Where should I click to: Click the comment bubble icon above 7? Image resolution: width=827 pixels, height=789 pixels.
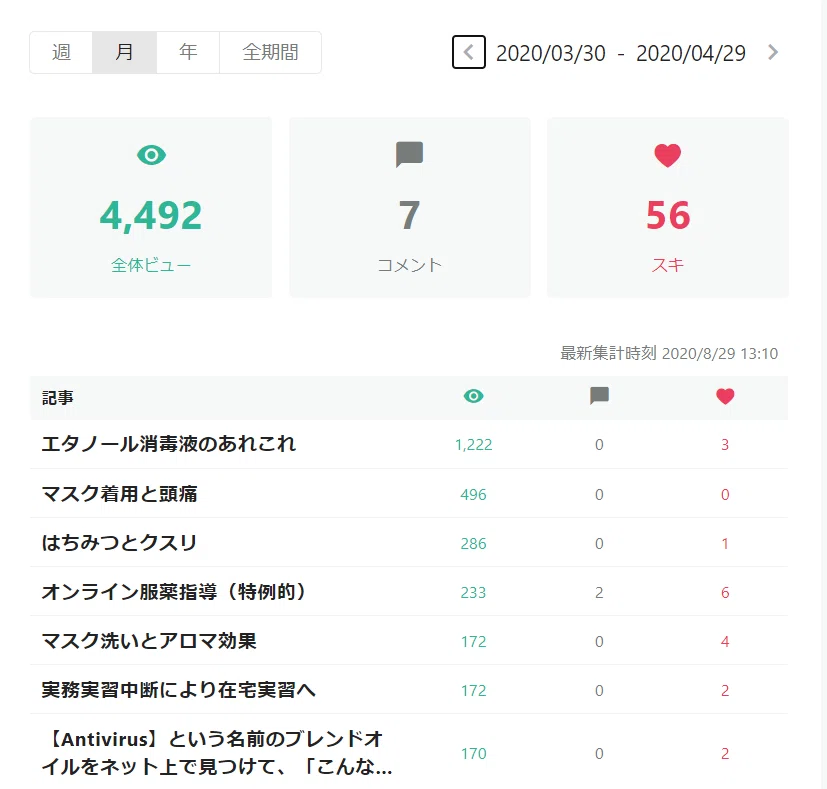tap(409, 155)
